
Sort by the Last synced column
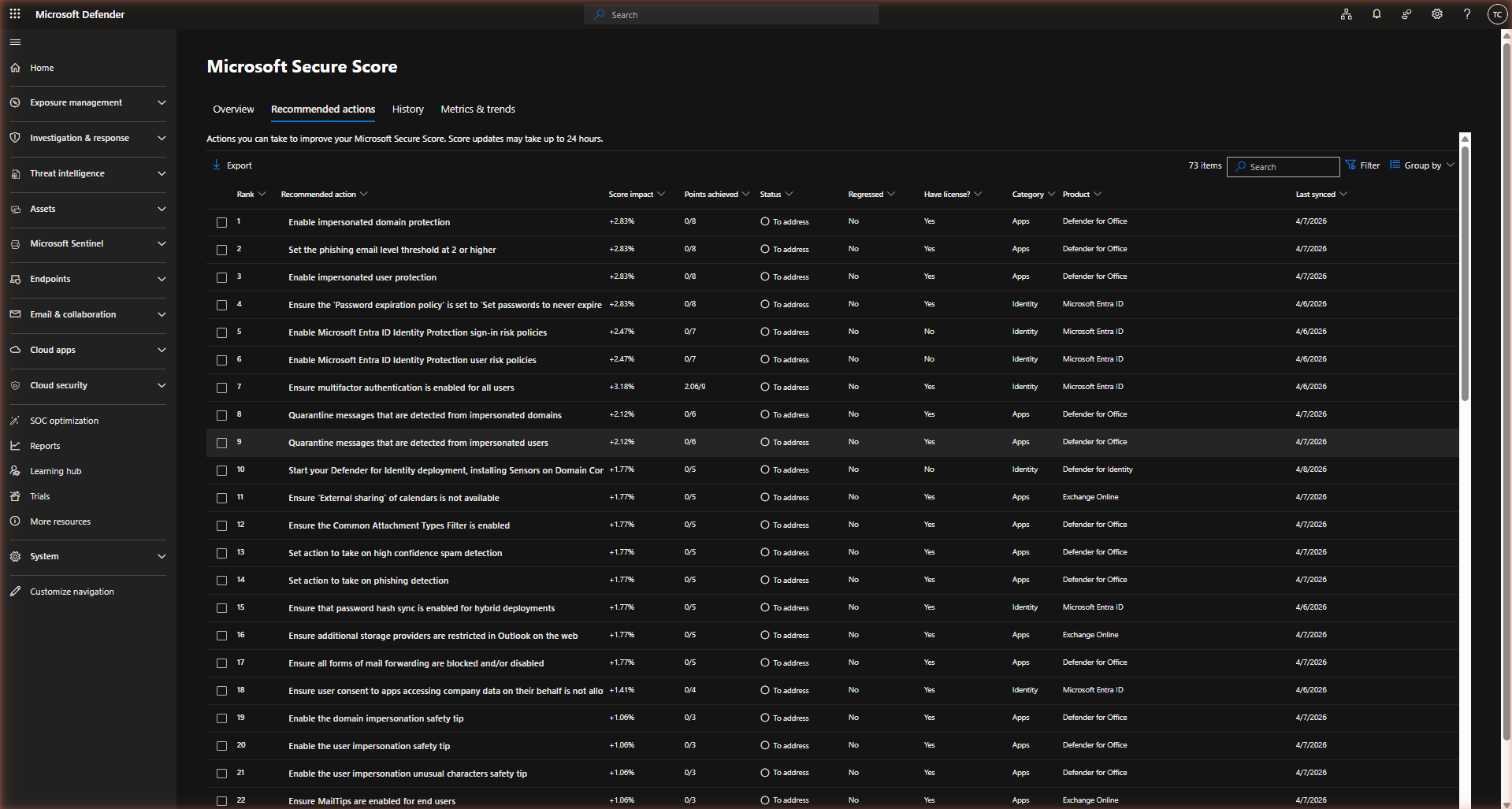(x=1321, y=195)
